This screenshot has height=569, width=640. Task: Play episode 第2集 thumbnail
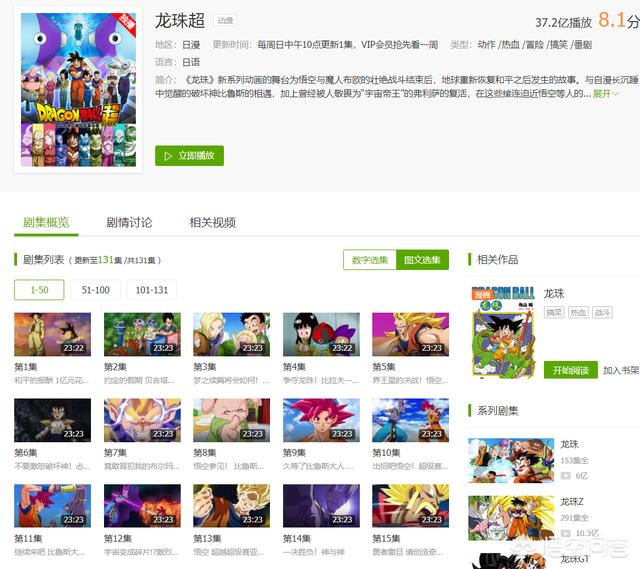tap(142, 334)
